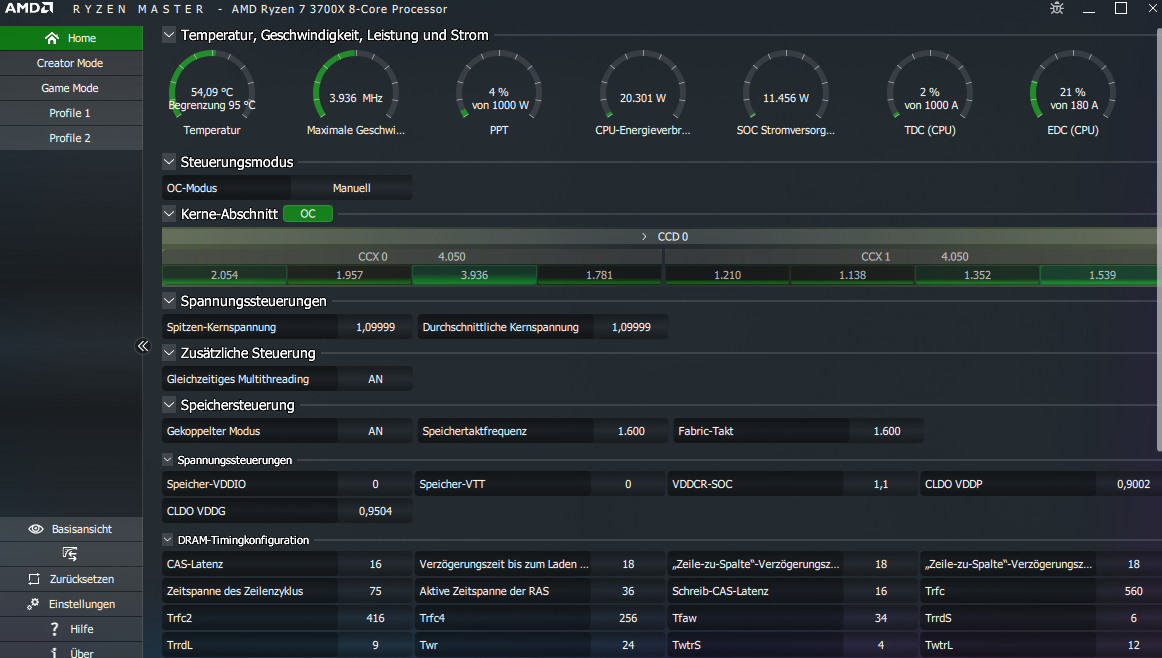Select core showing 1.781 MHz
The image size is (1162, 658).
pyautogui.click(x=600, y=275)
